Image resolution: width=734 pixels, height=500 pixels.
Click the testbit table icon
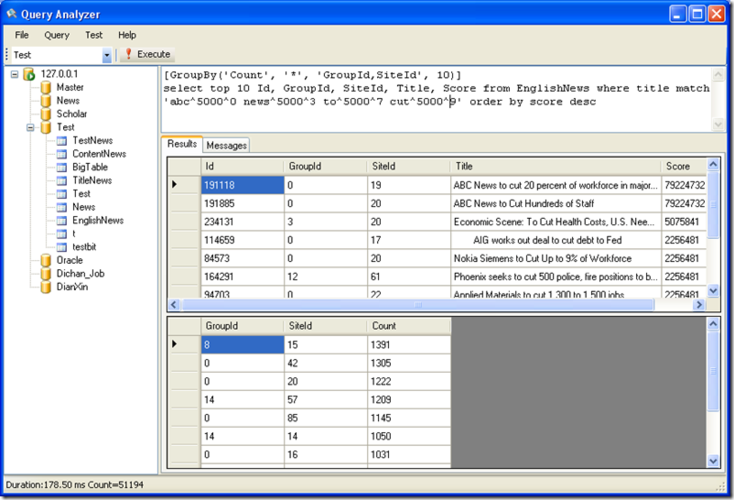pyautogui.click(x=61, y=247)
